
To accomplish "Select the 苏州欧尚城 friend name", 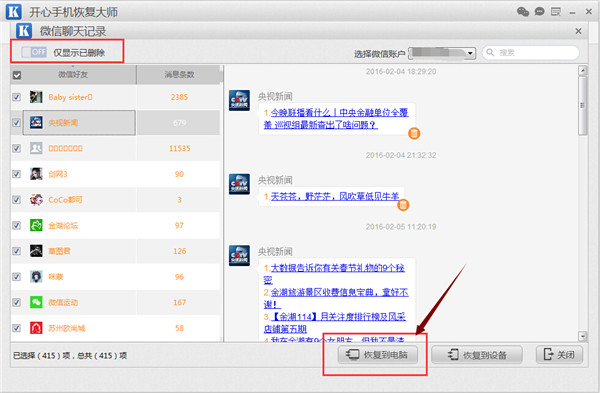I will [x=67, y=328].
